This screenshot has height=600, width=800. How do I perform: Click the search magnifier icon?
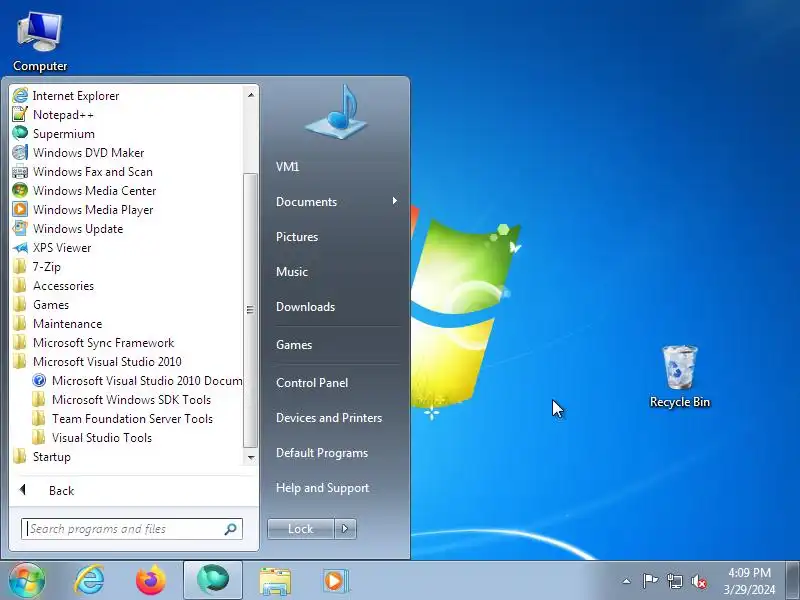(x=231, y=529)
